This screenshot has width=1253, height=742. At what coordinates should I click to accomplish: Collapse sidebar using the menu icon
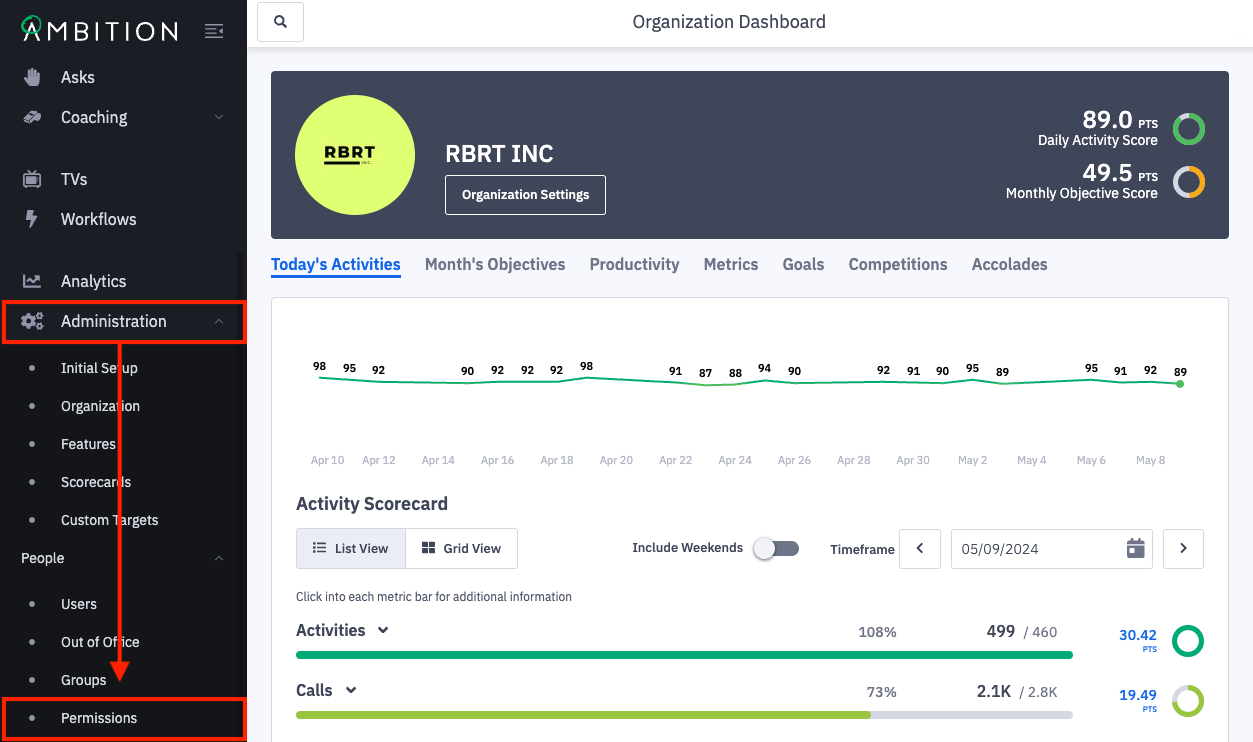pyautogui.click(x=213, y=31)
